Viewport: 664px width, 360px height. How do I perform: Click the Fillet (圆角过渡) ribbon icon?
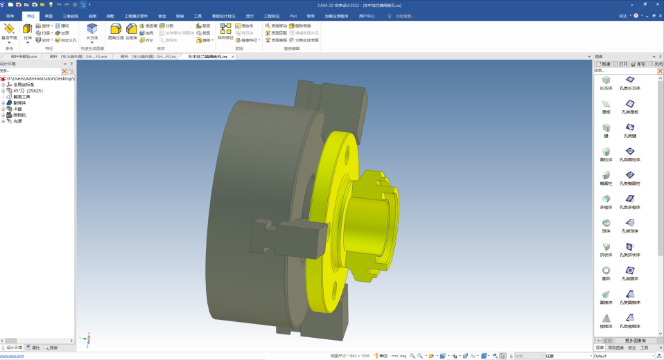[116, 32]
